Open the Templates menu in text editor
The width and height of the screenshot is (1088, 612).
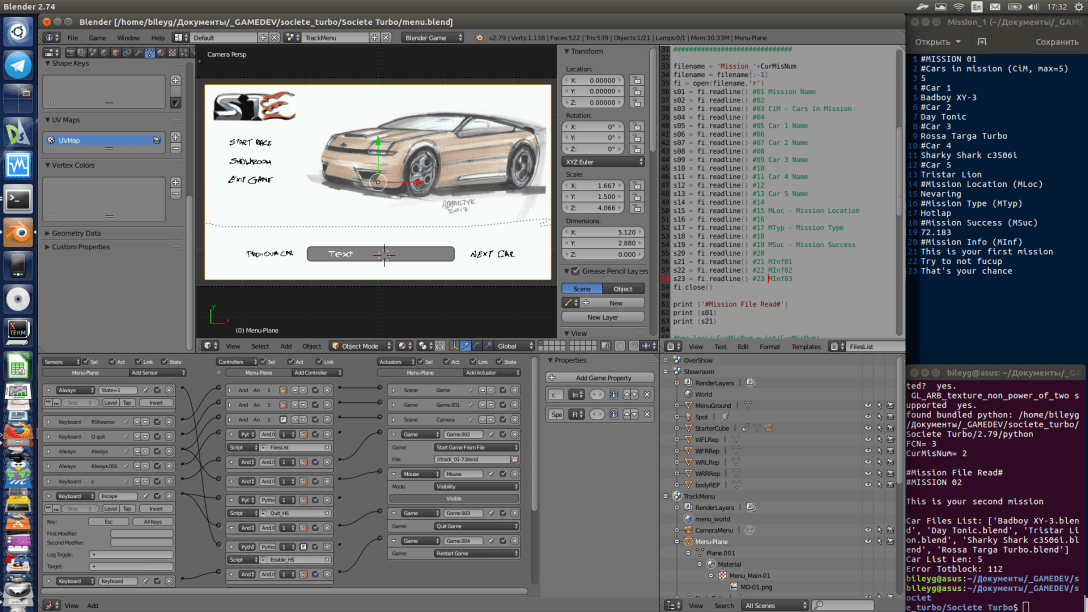pyautogui.click(x=805, y=347)
